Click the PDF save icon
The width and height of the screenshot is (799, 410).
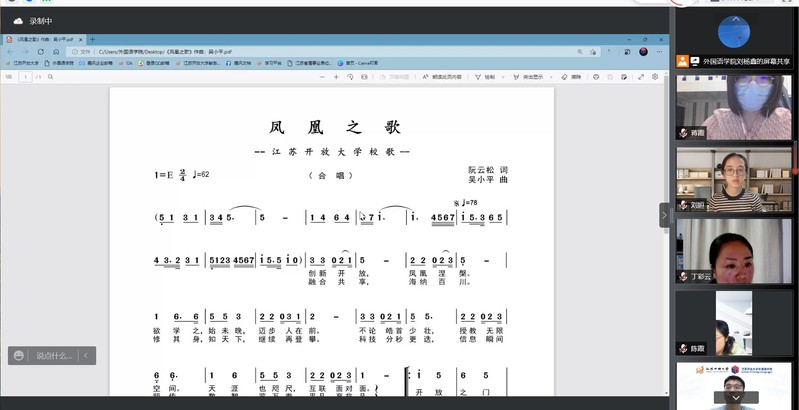tap(610, 77)
